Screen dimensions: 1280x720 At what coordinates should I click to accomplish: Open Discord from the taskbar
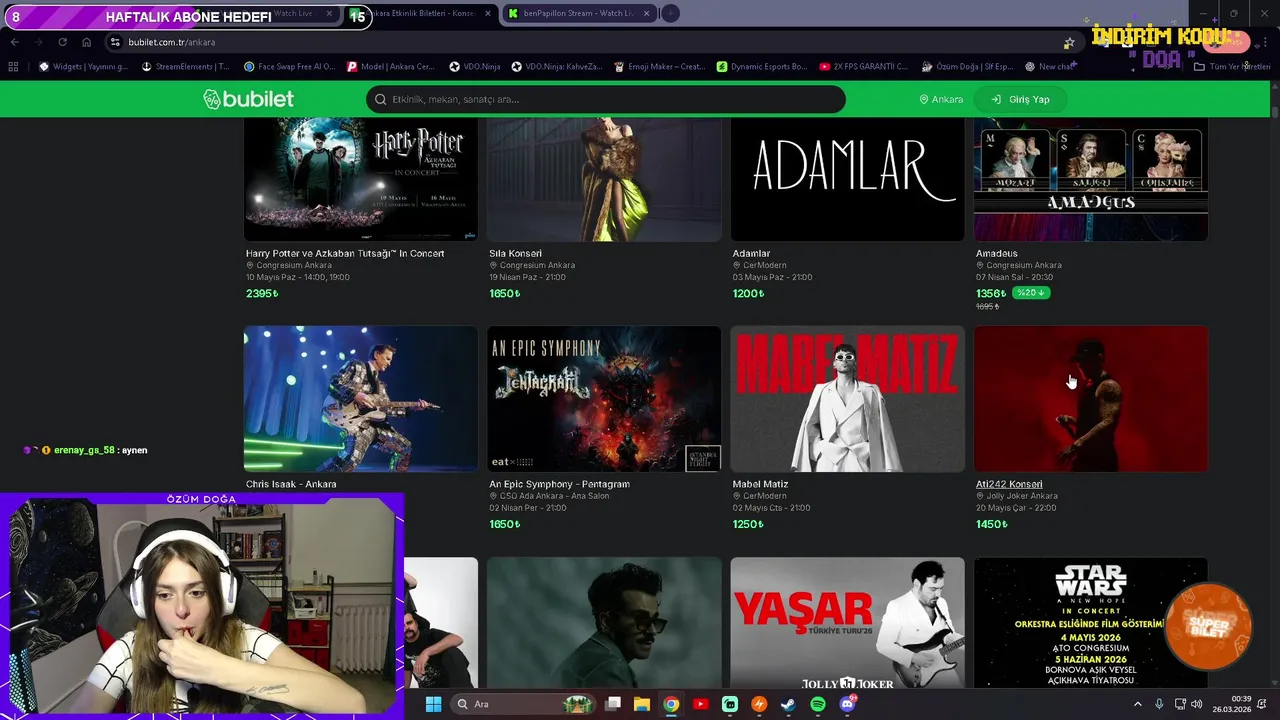[848, 704]
